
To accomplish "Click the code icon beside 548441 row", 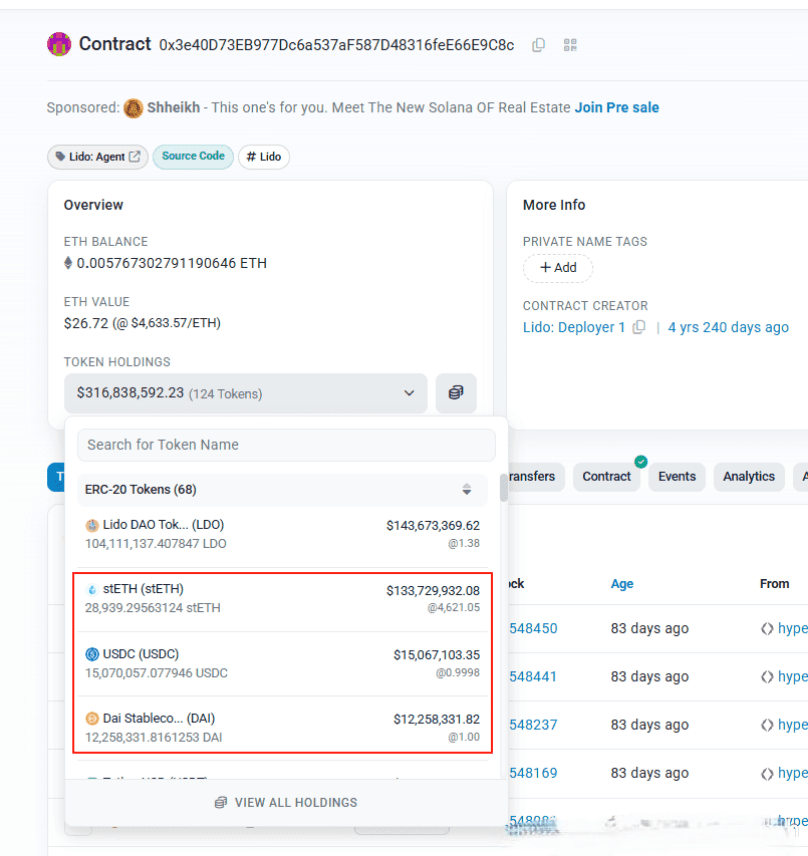I will (x=767, y=677).
